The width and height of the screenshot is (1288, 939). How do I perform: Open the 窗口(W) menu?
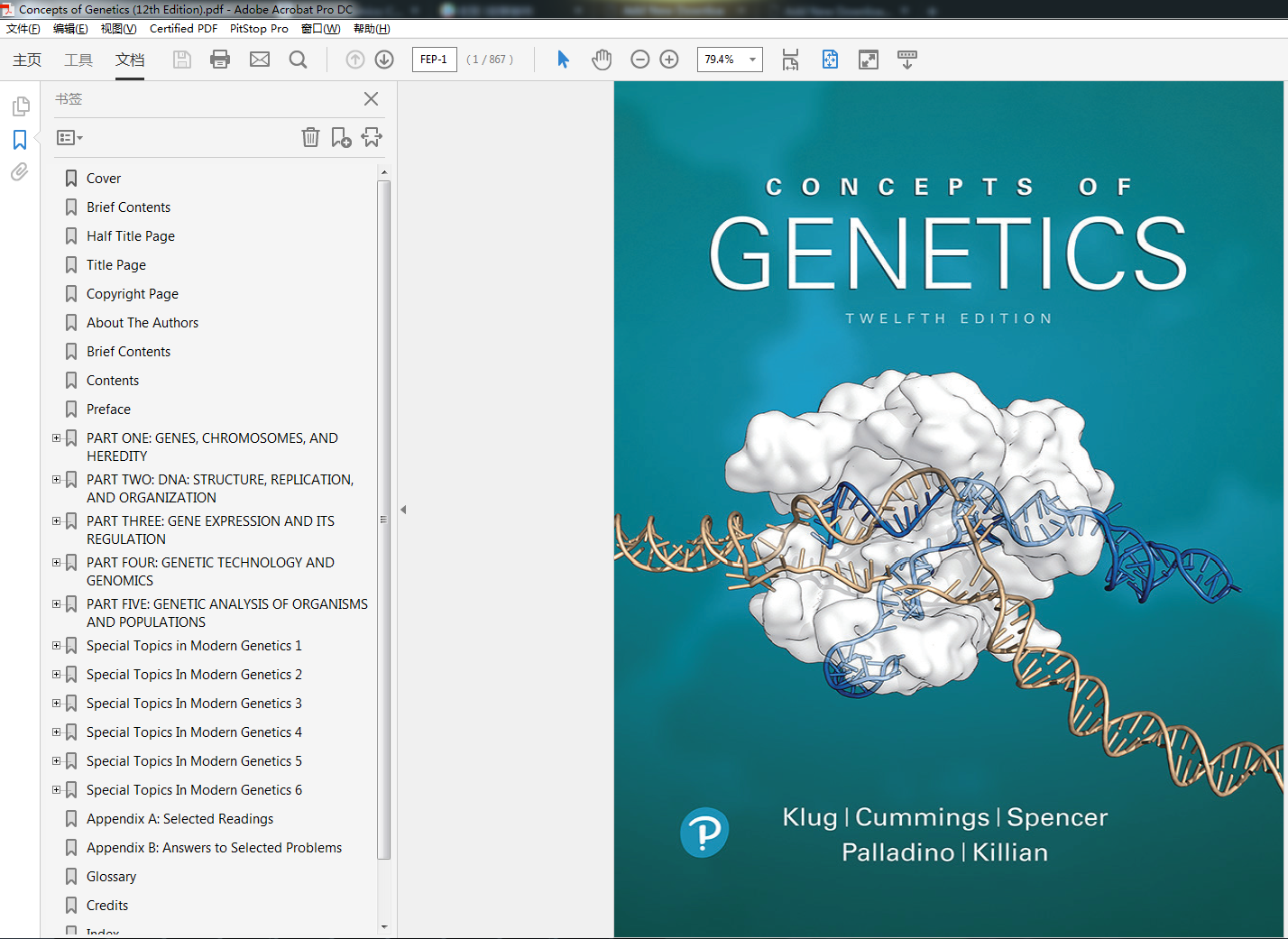(x=321, y=29)
